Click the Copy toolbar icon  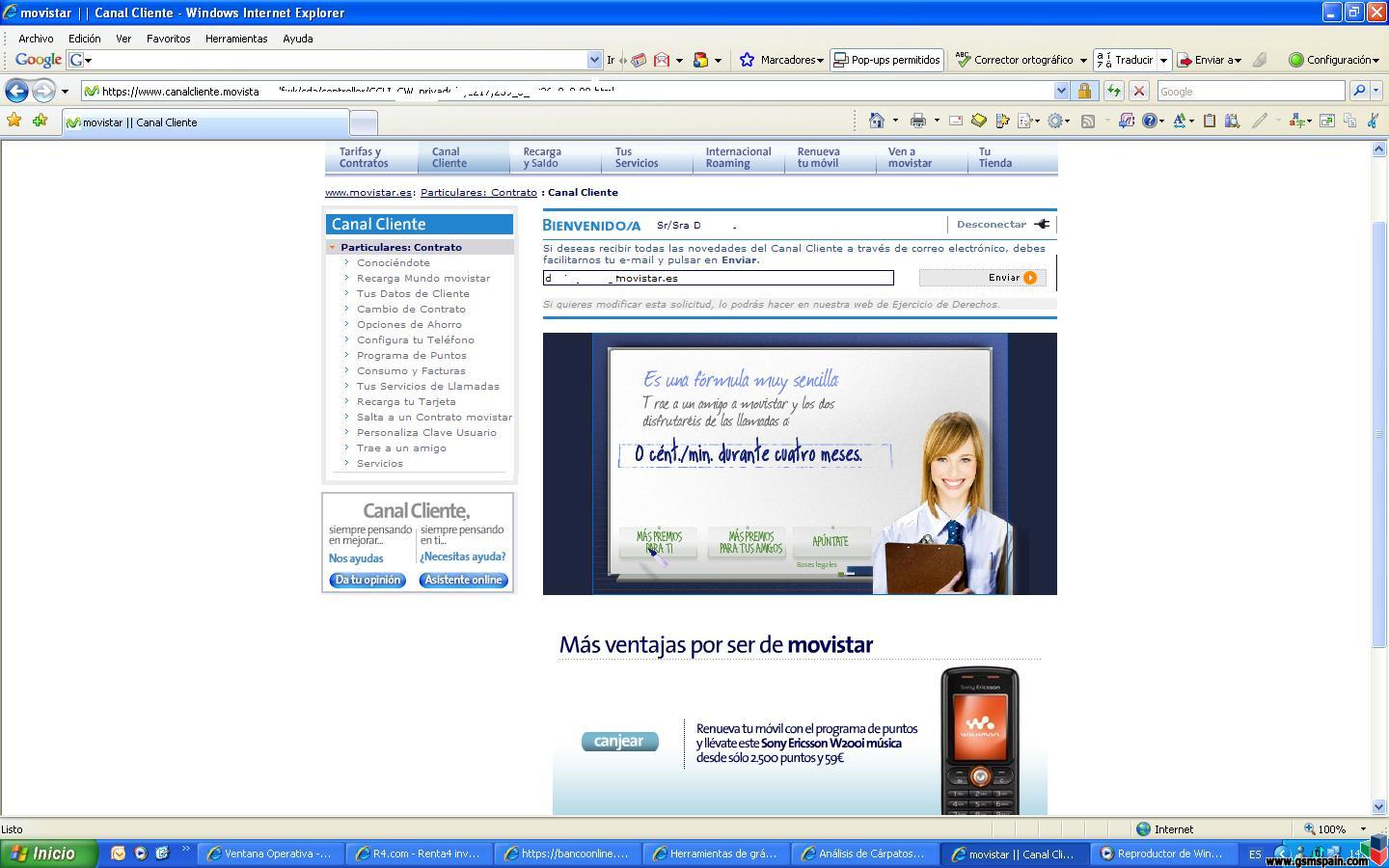coord(1349,121)
